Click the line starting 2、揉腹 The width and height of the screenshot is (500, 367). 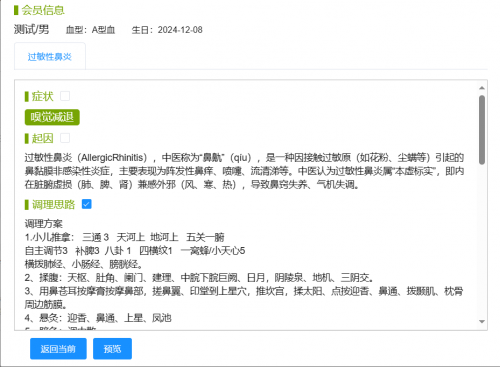click(x=199, y=278)
